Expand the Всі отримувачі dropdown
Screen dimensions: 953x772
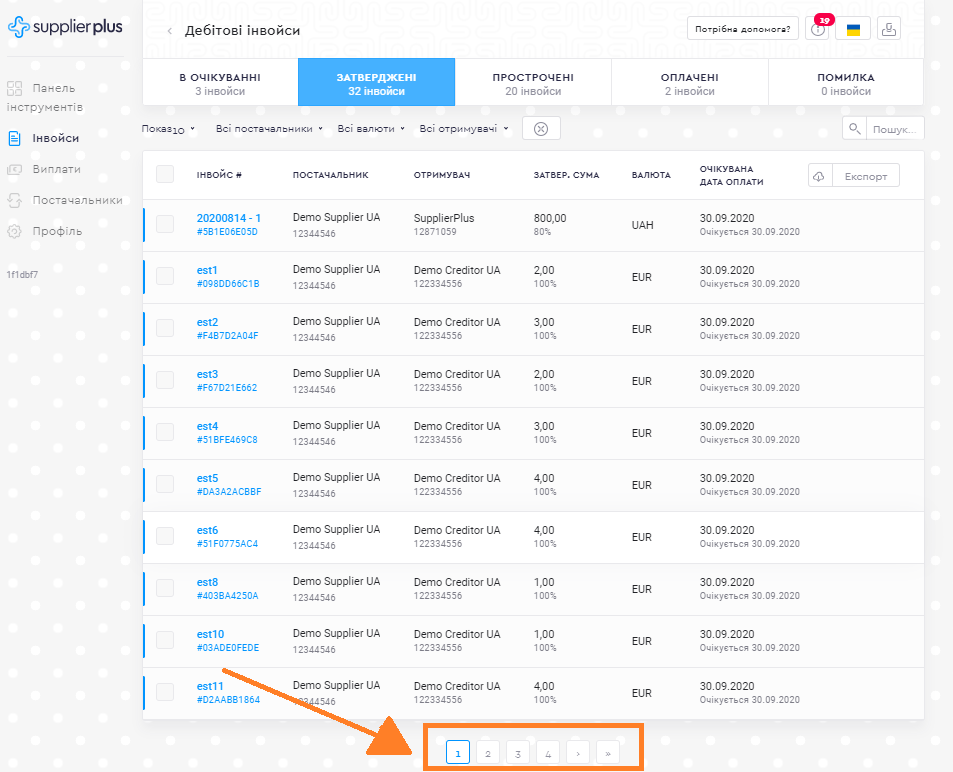464,128
